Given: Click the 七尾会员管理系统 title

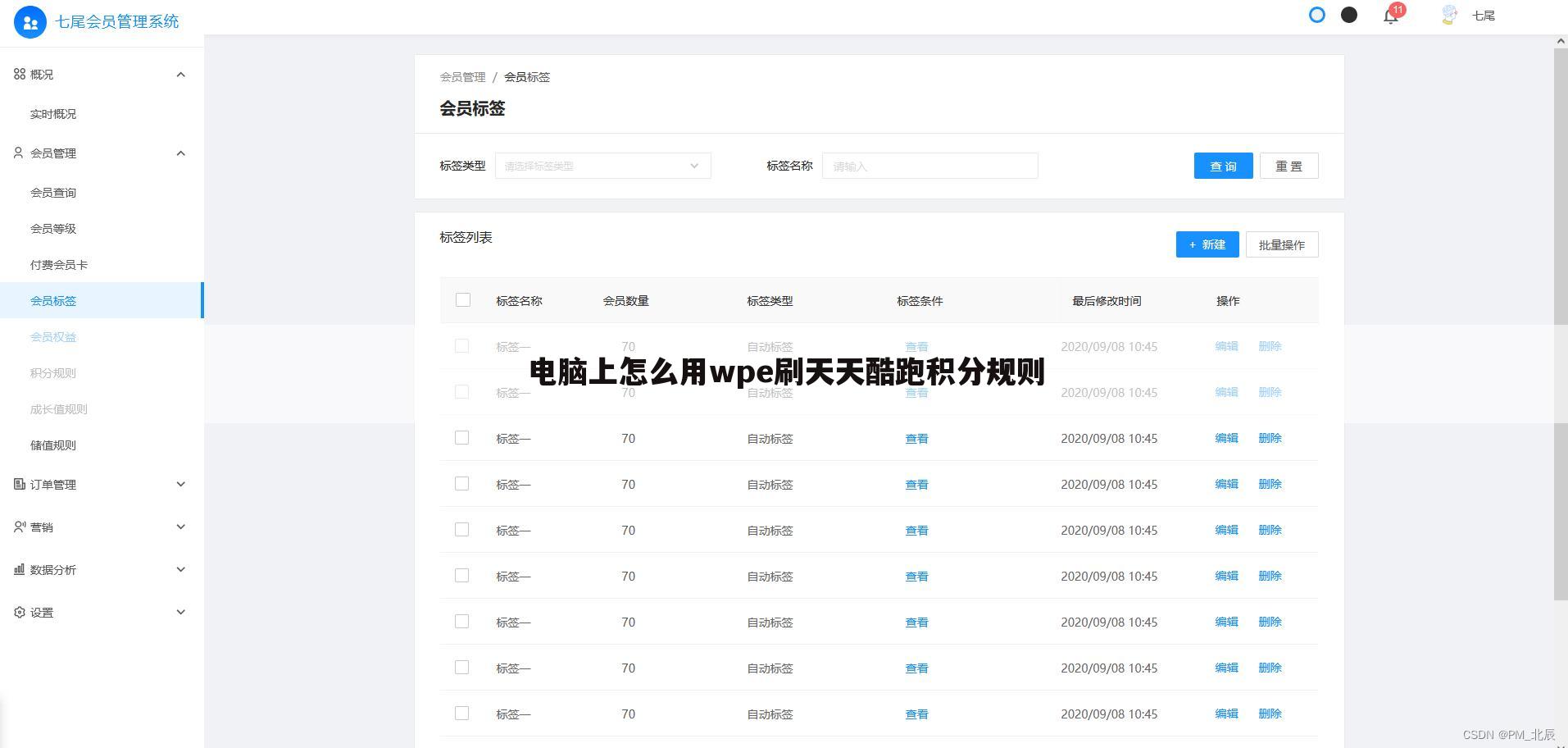Looking at the screenshot, I should click(x=117, y=21).
